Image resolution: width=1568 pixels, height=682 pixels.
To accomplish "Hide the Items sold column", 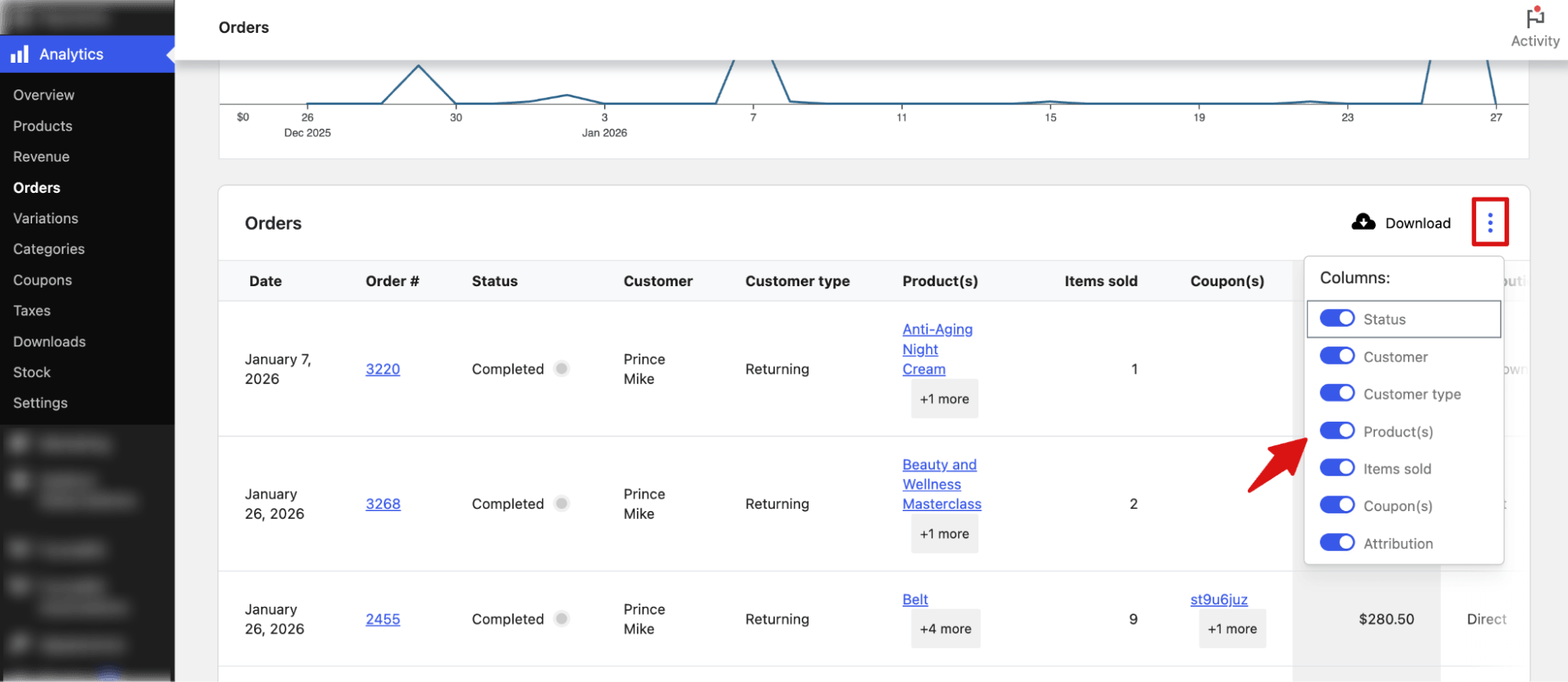I will [1337, 468].
